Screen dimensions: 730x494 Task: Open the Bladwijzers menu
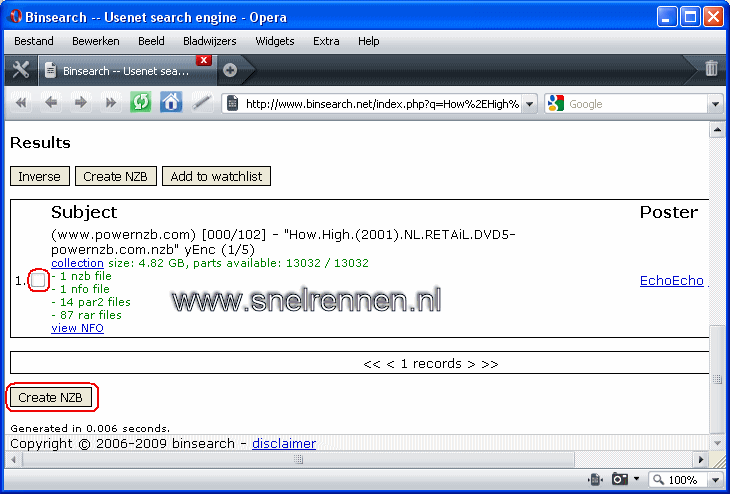point(210,41)
